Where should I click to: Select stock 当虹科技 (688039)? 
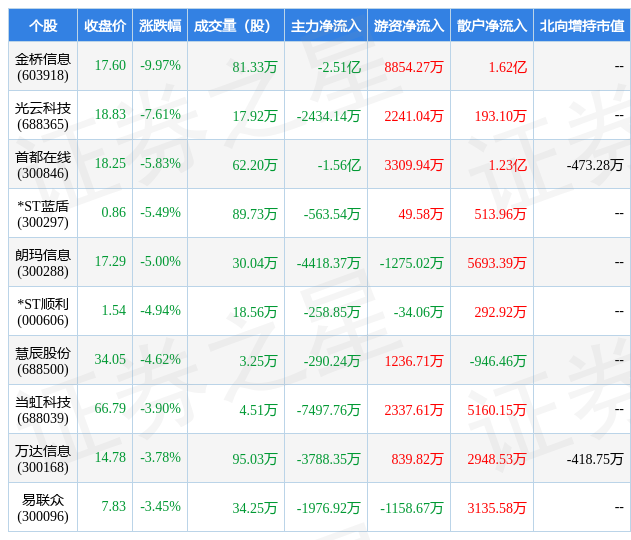click(43, 410)
